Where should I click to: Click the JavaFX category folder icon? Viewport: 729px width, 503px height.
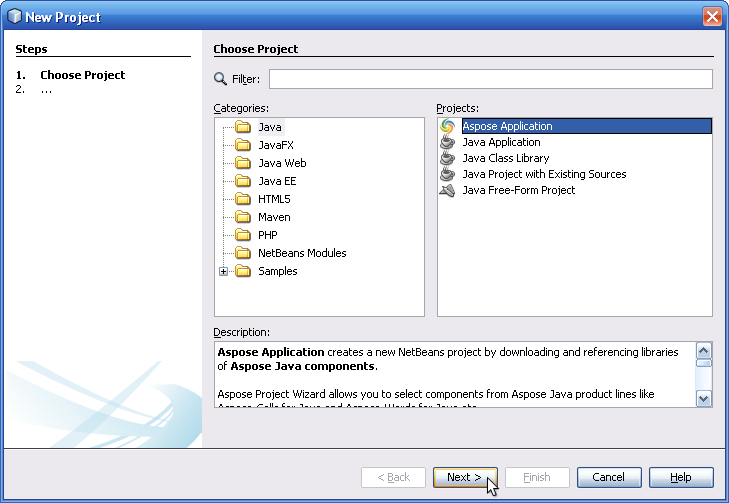coord(243,145)
